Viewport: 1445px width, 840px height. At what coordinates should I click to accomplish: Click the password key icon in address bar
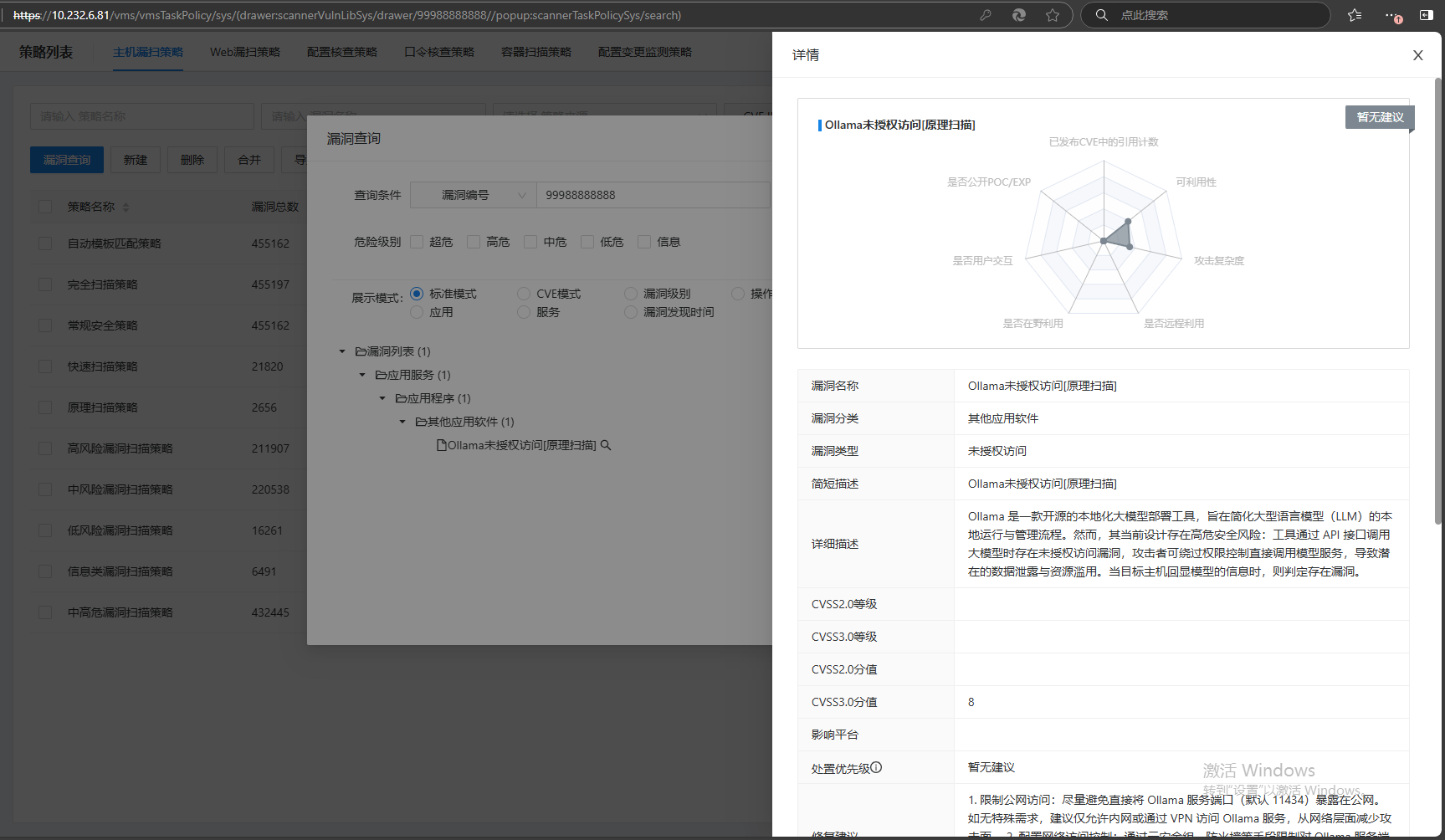(x=986, y=15)
